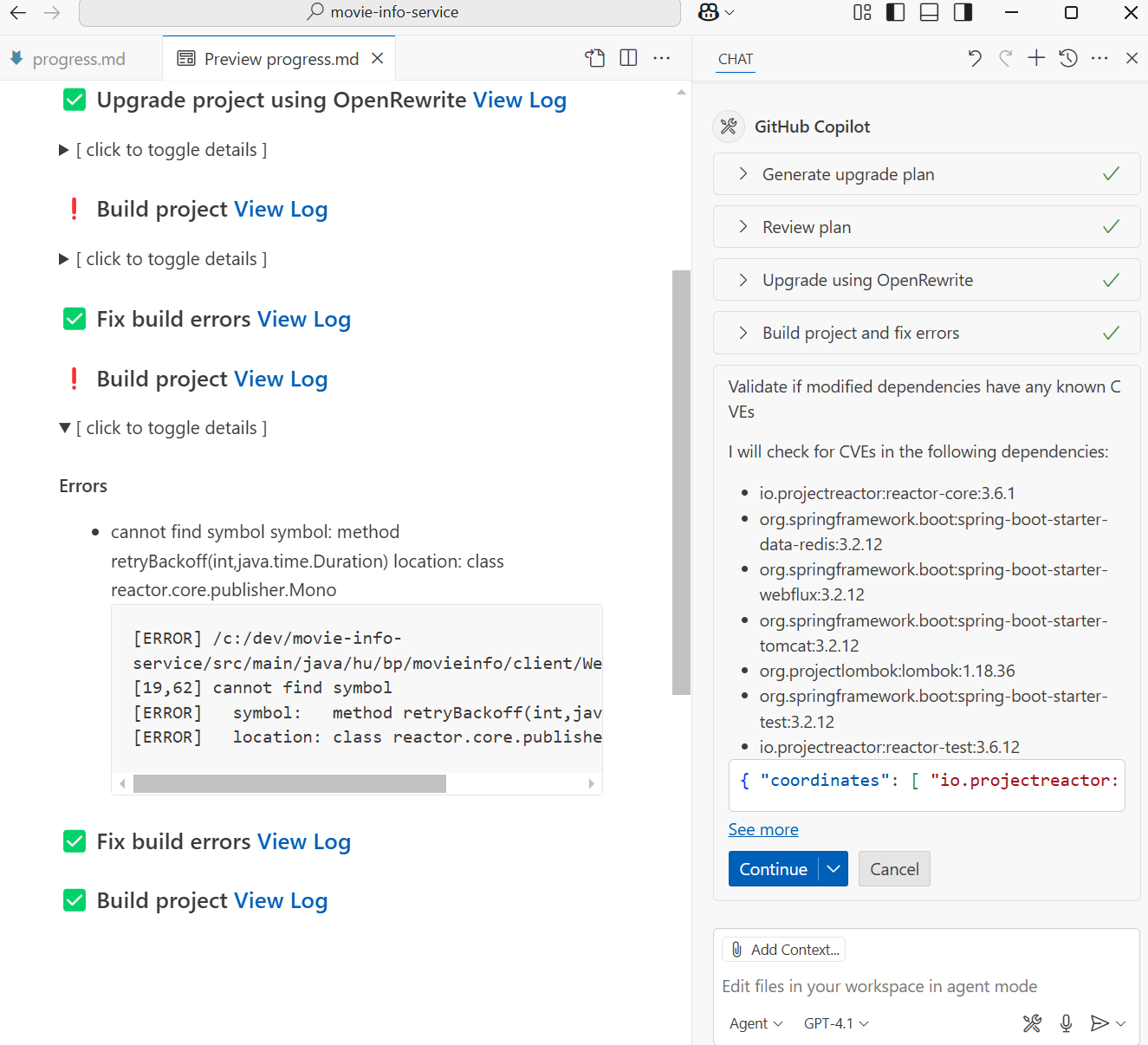
Task: Cancel the CVE validation step
Action: coord(894,868)
